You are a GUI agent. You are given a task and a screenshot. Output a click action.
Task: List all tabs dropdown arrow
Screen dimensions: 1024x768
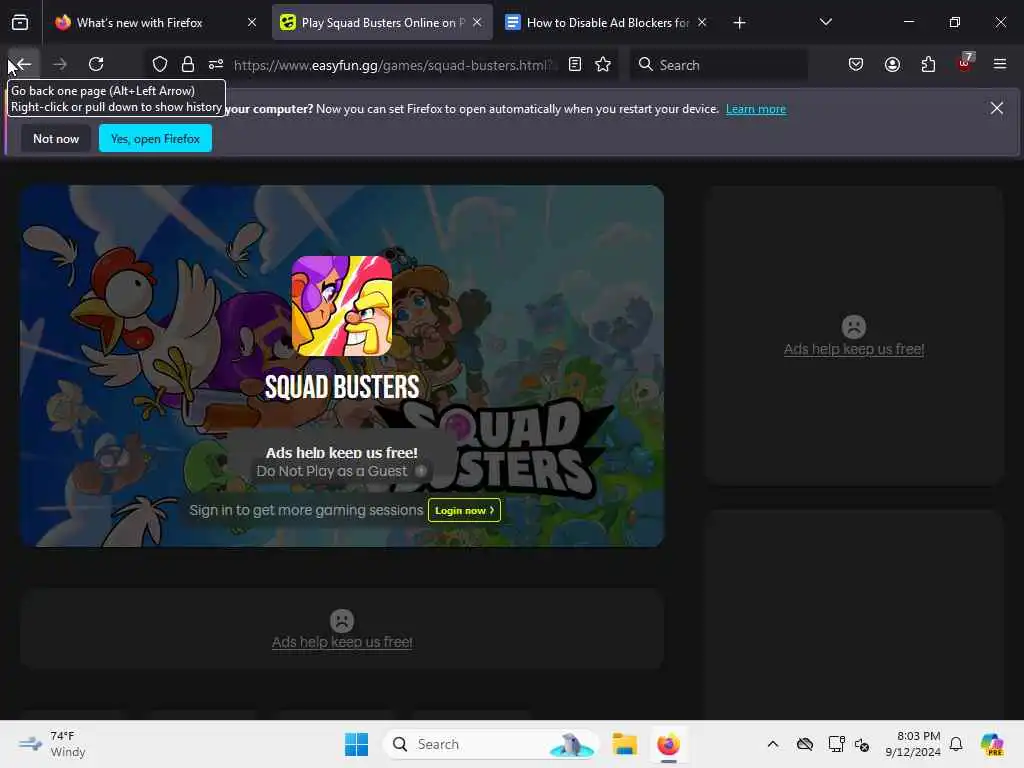tap(825, 23)
